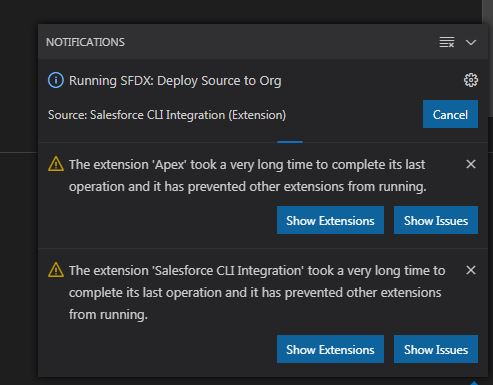The height and width of the screenshot is (385, 493).
Task: Click warning triangle icon of Apex notification
Action: (x=56, y=164)
